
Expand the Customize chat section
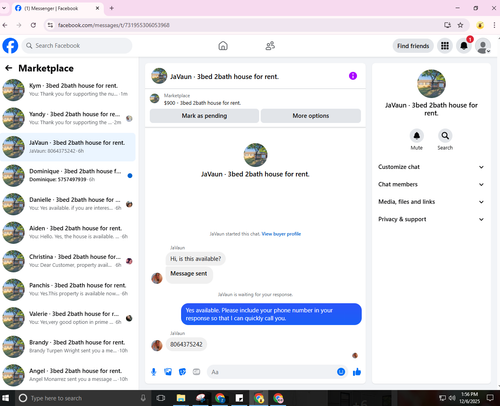(x=431, y=167)
